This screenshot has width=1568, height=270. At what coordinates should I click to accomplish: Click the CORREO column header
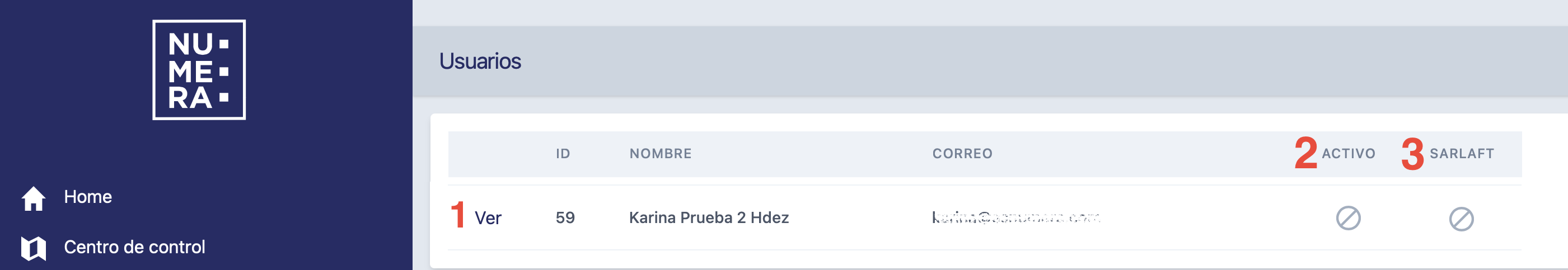pyautogui.click(x=962, y=154)
